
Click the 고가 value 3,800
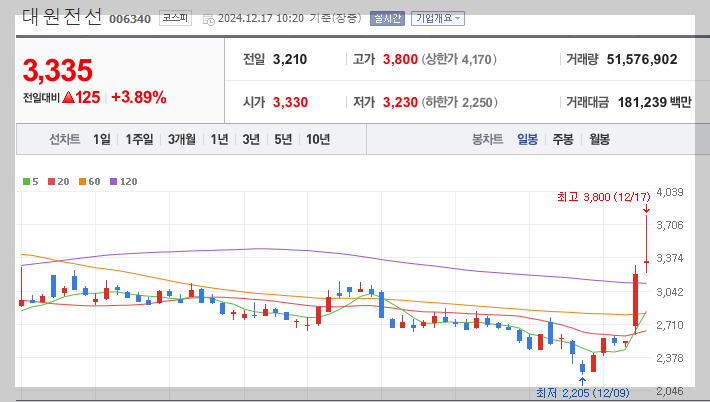(400, 59)
